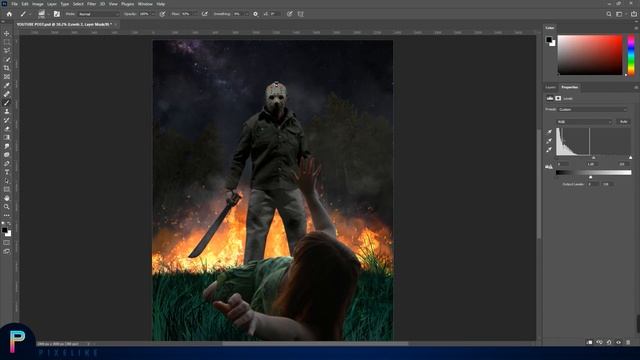Image resolution: width=640 pixels, height=360 pixels.
Task: Open the RGB channel dropdown
Action: tap(584, 122)
